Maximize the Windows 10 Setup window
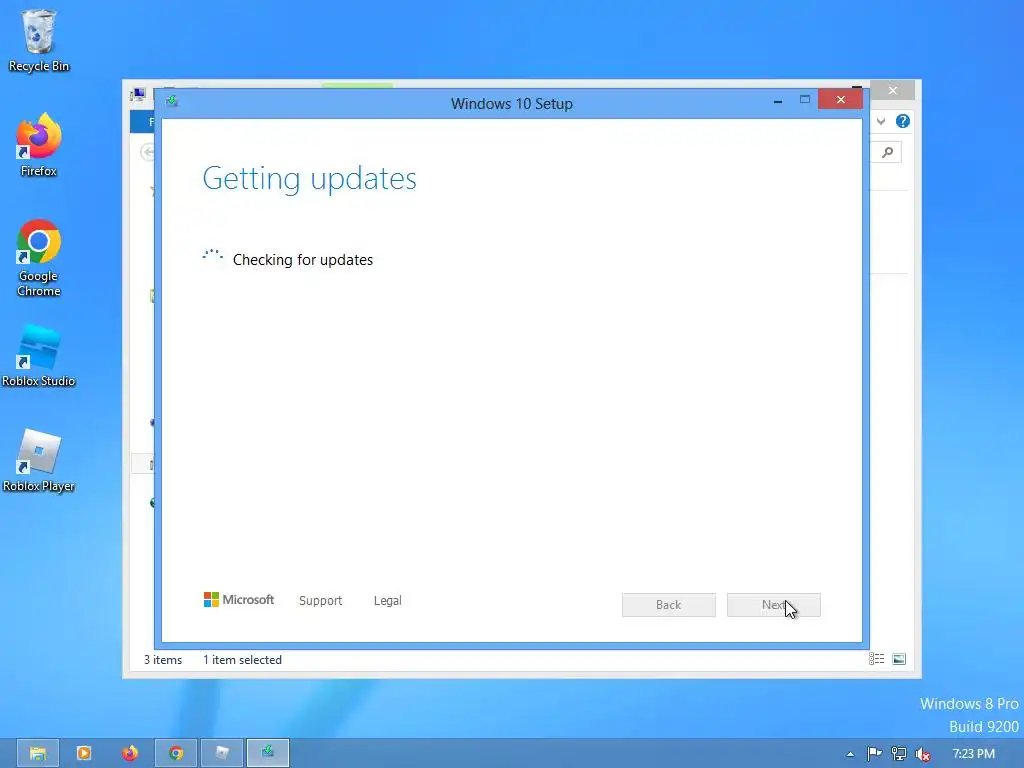Screen dimensions: 1024x768 click(805, 99)
